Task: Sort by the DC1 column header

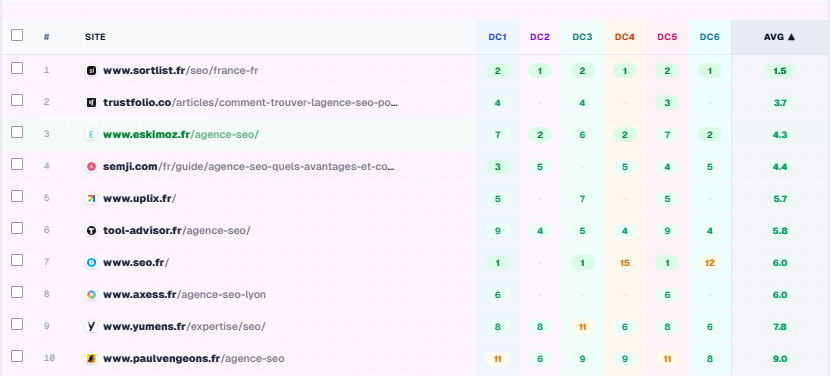Action: point(498,37)
